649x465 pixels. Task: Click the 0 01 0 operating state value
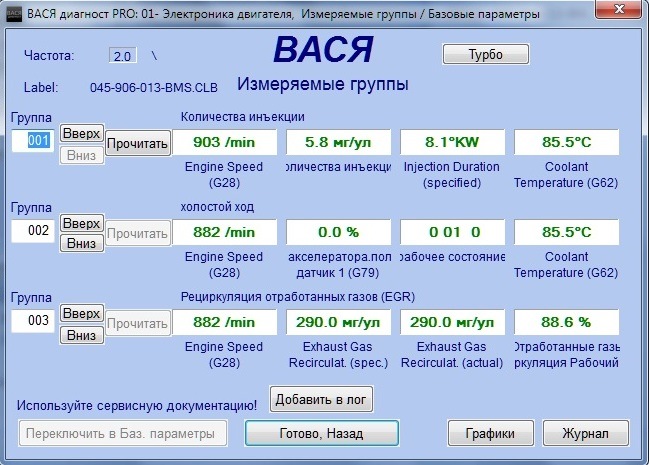452,232
